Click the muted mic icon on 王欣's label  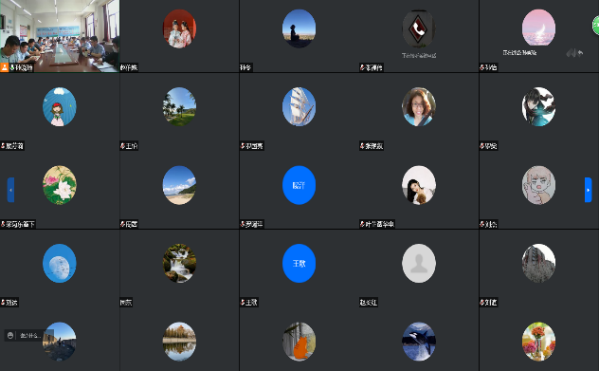tap(243, 302)
